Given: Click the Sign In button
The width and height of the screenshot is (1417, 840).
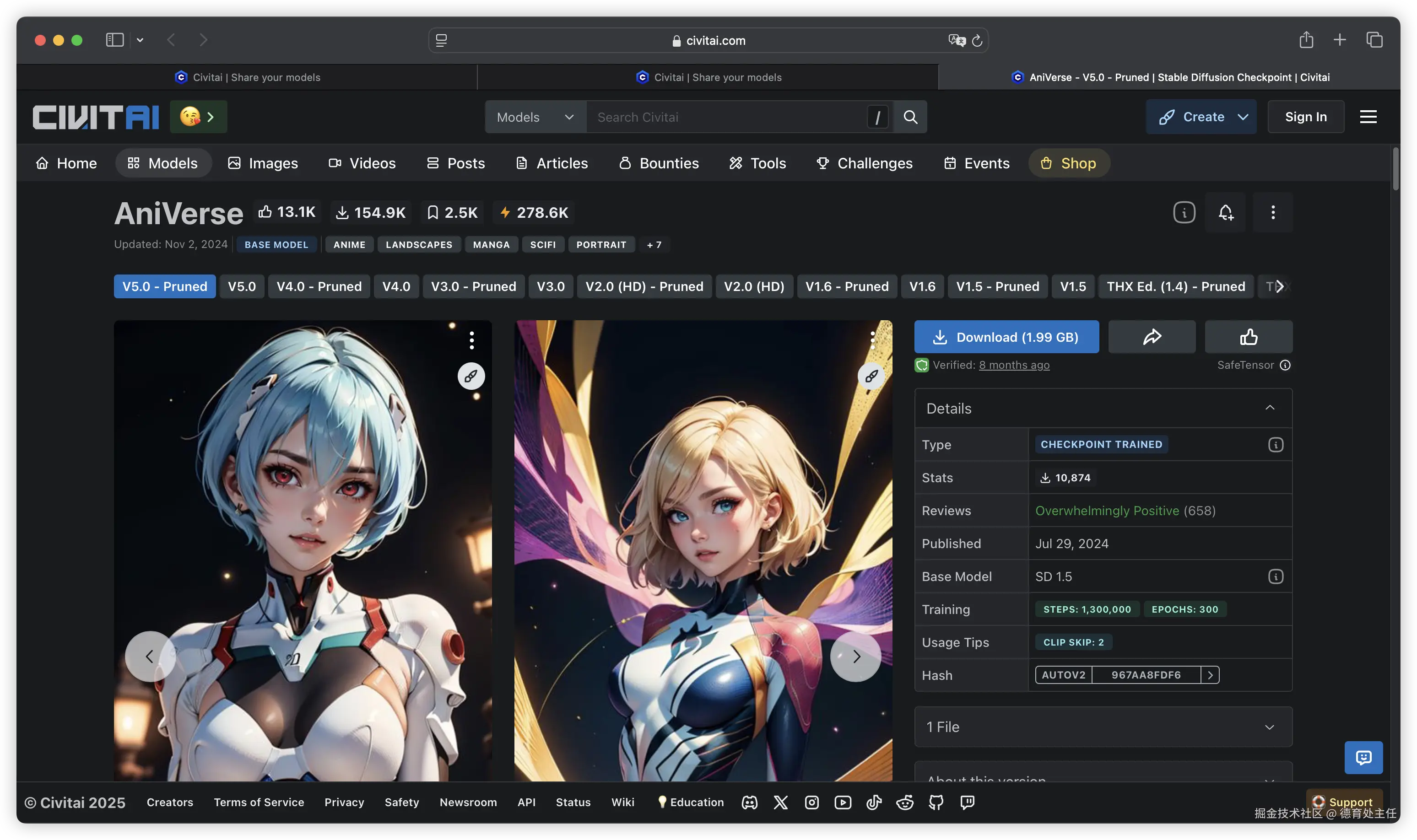Looking at the screenshot, I should [1305, 117].
